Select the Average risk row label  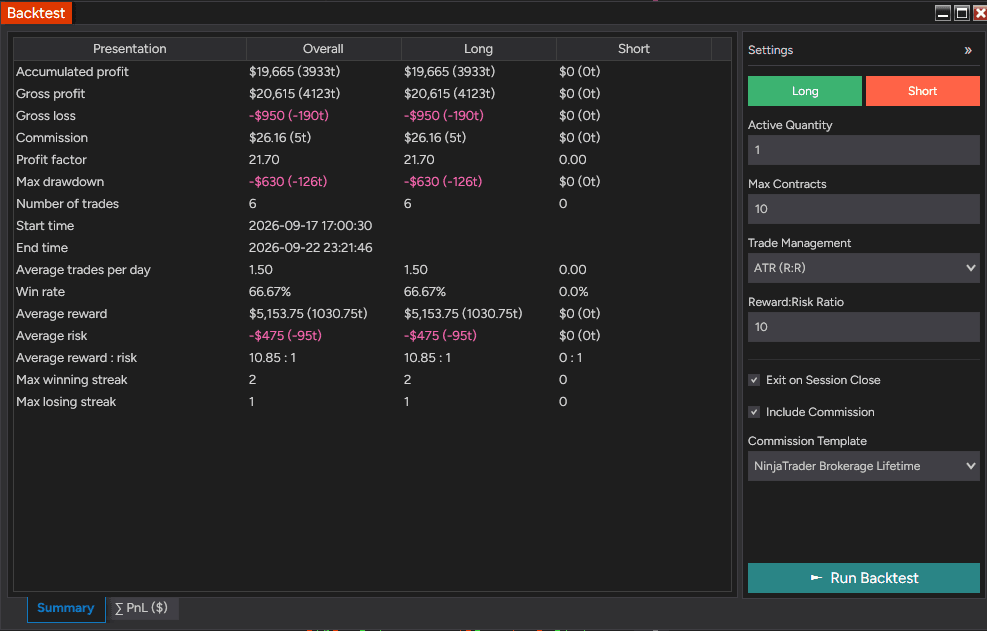[52, 336]
